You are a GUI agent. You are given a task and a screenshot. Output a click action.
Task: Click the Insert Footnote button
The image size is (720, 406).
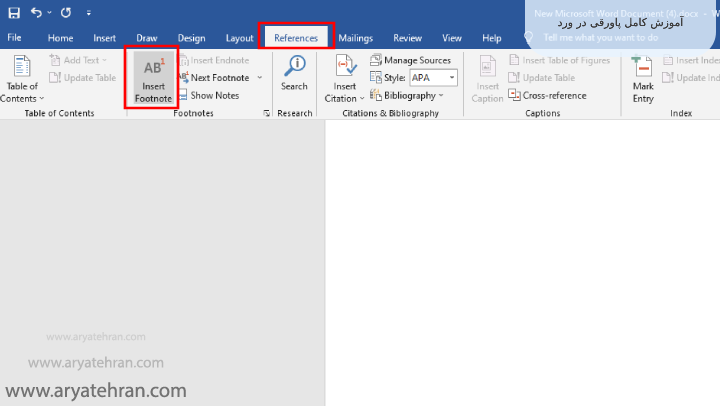click(153, 78)
